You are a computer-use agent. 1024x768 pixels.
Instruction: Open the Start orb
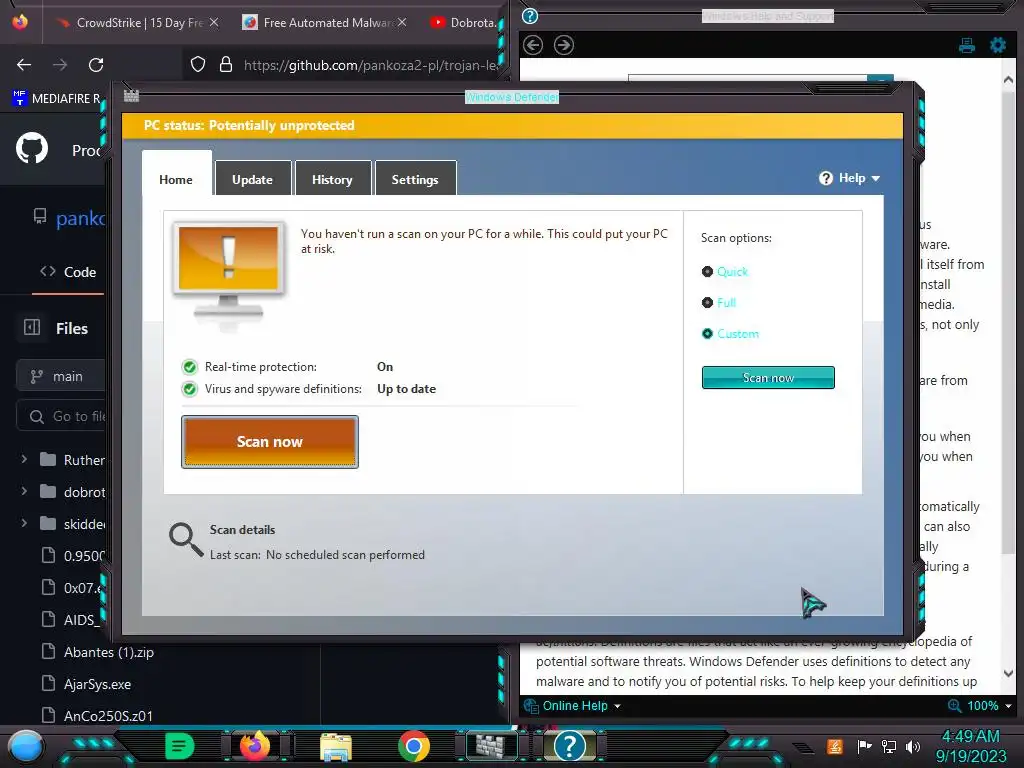pos(24,747)
